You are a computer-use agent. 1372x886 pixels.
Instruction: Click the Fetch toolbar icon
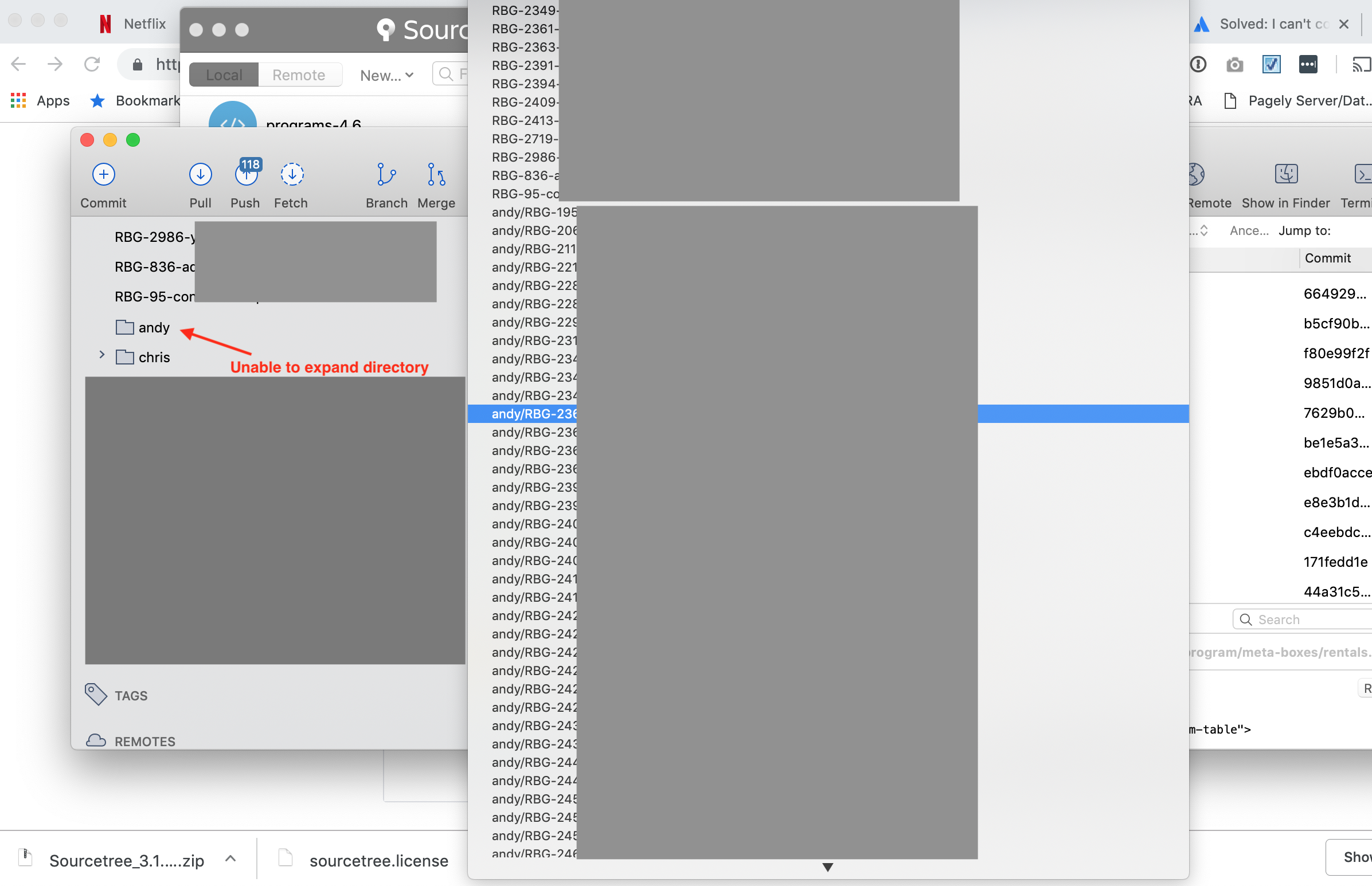point(292,174)
